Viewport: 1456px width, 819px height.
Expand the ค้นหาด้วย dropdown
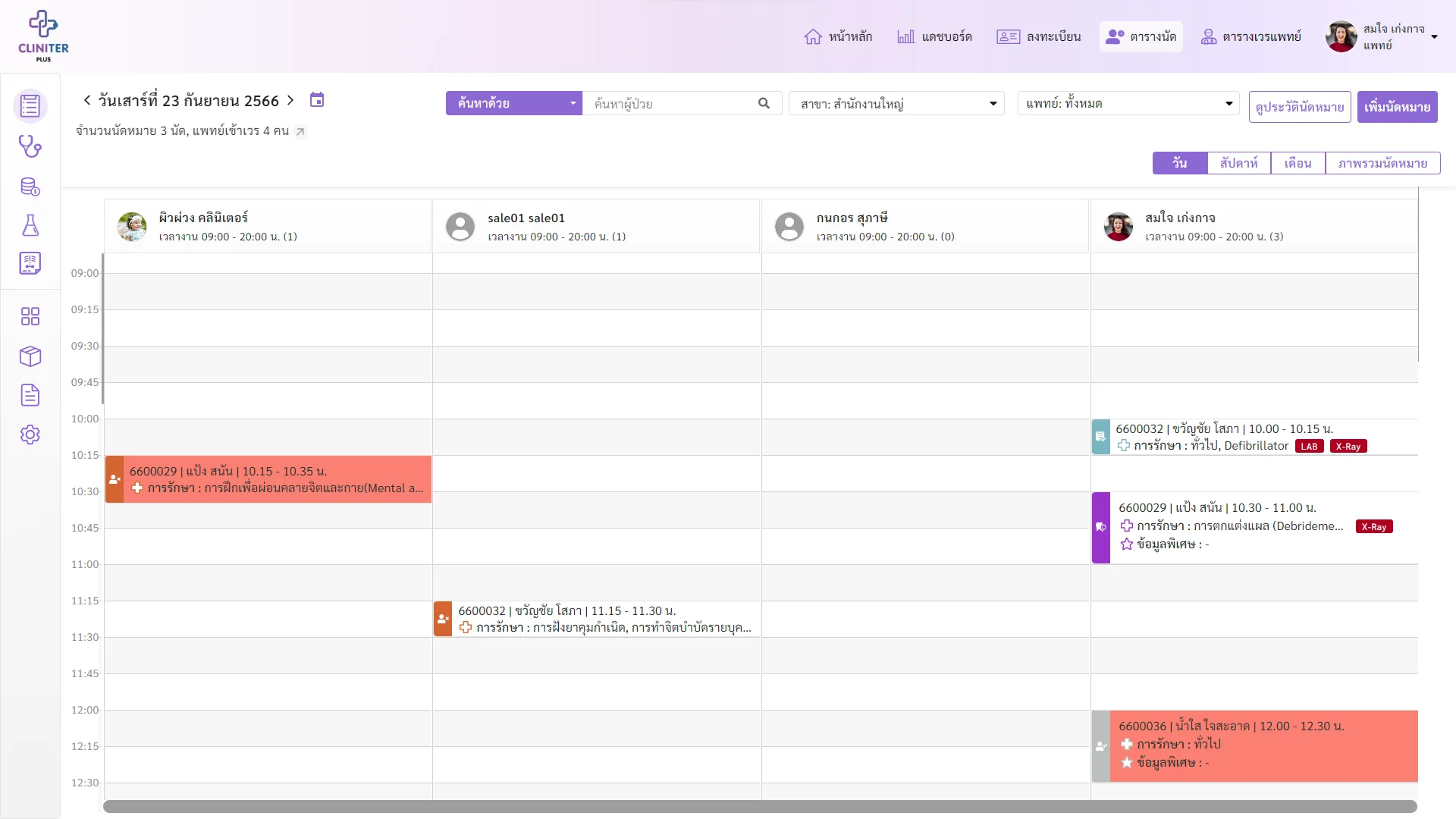click(x=514, y=103)
